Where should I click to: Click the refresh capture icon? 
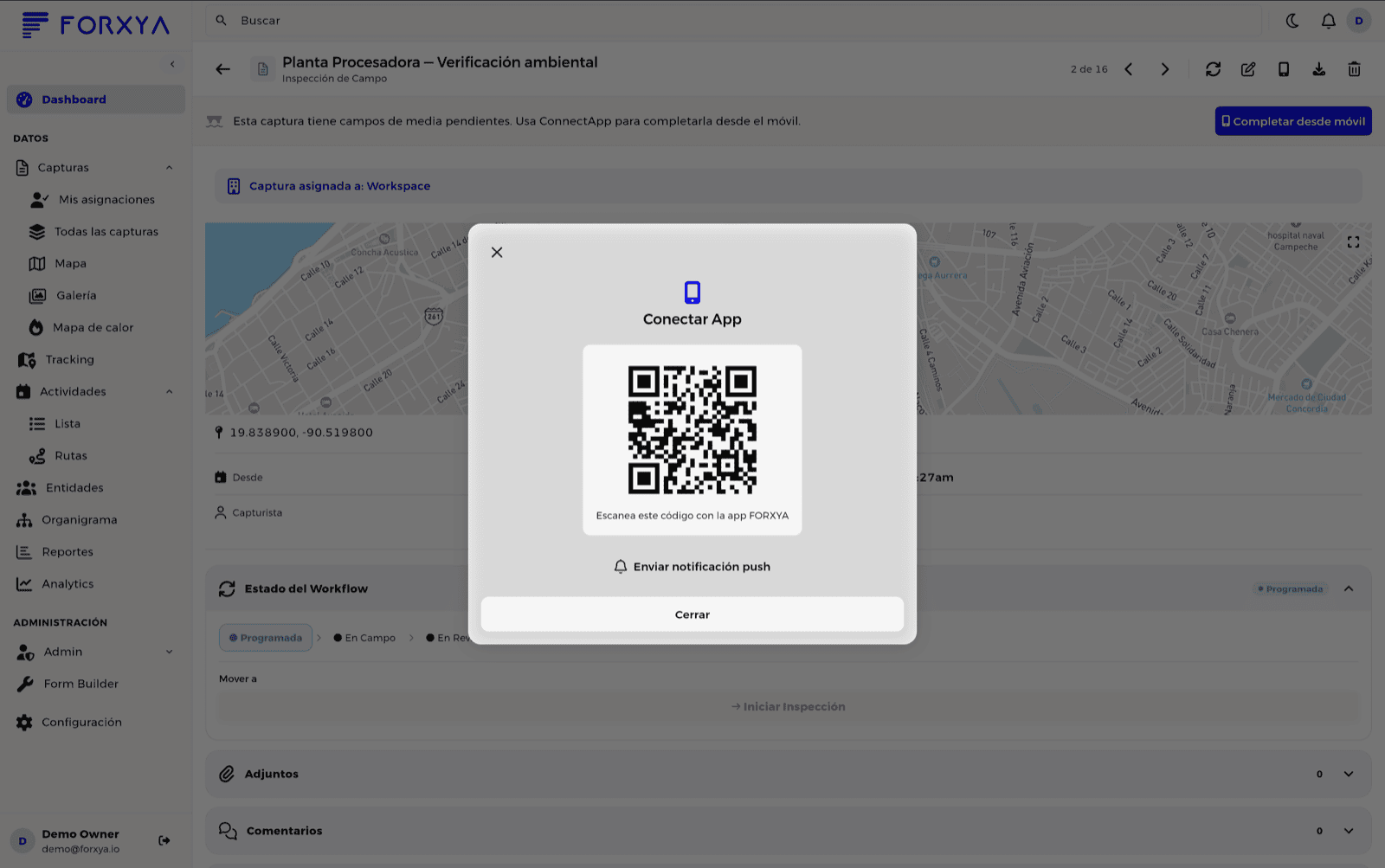[x=1213, y=69]
